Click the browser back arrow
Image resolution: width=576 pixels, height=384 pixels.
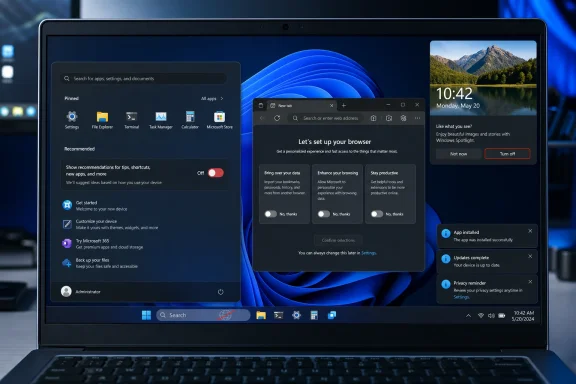262,118
